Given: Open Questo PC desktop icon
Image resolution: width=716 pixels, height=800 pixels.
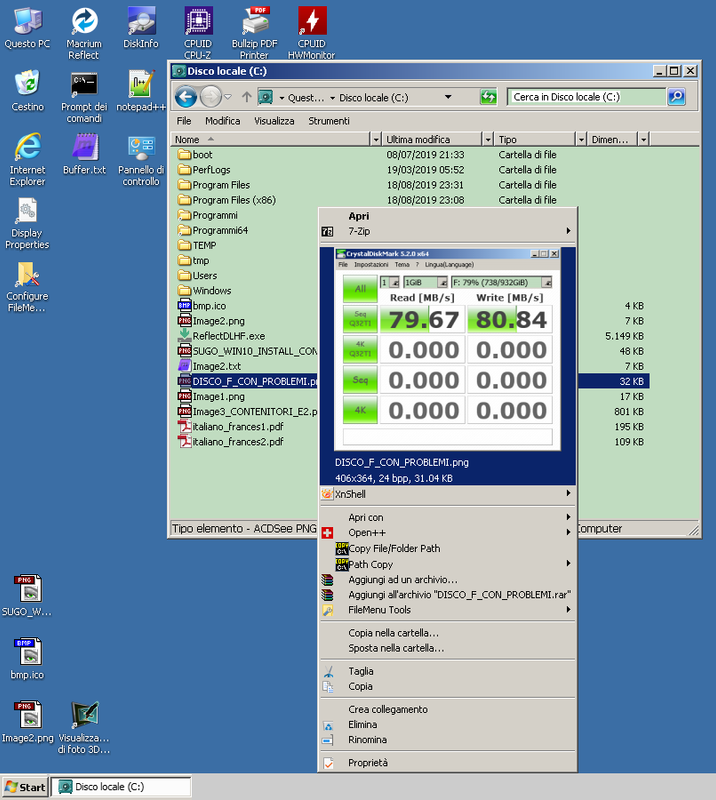Looking at the screenshot, I should click(x=27, y=28).
